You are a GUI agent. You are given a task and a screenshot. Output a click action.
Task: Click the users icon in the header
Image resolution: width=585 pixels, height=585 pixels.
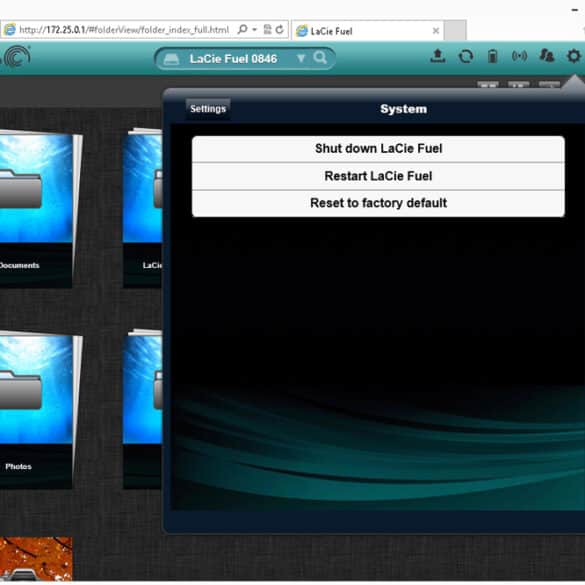[547, 56]
